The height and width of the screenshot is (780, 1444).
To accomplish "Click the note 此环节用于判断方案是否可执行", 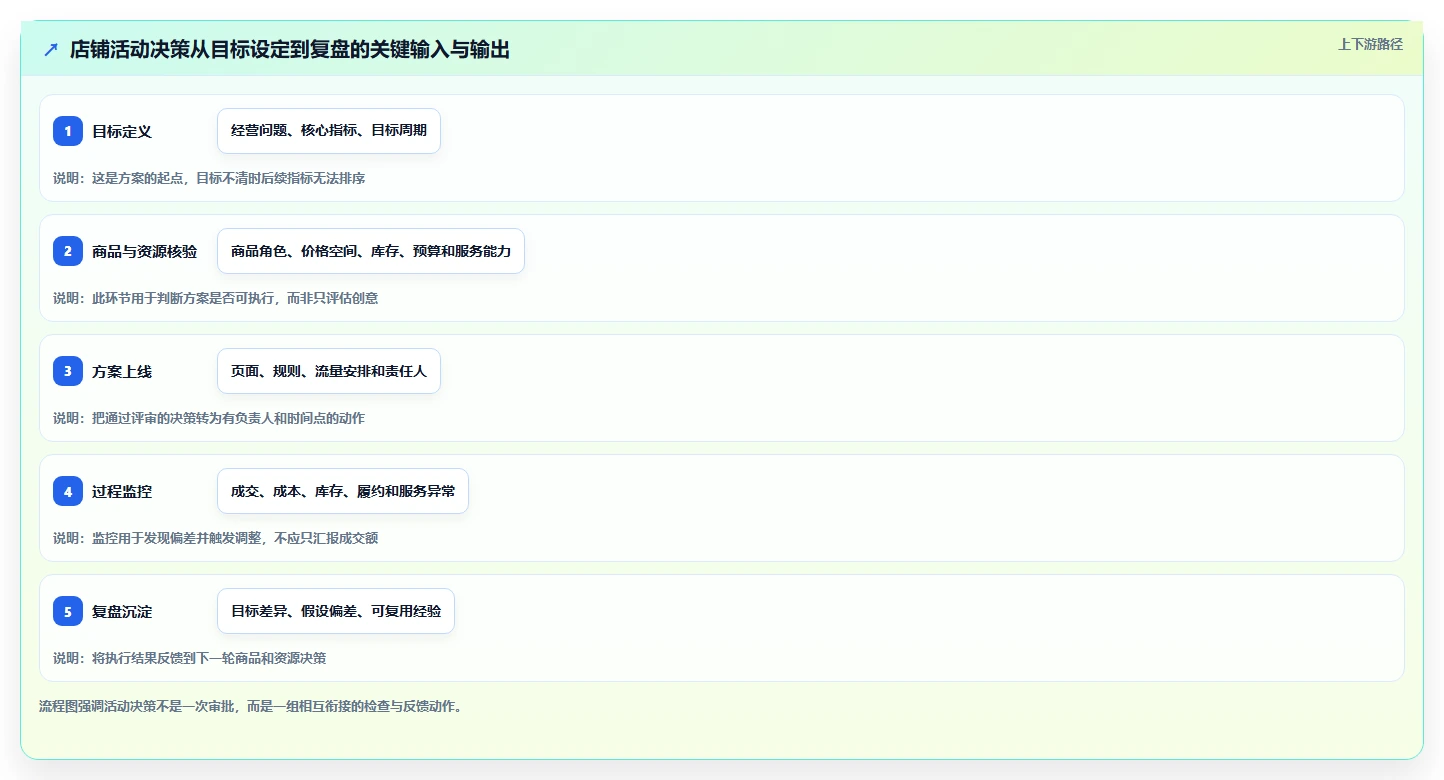I will point(215,298).
